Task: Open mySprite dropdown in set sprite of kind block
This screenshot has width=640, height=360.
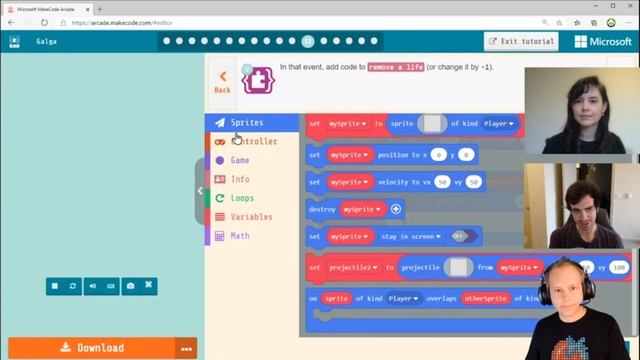Action: coord(348,124)
